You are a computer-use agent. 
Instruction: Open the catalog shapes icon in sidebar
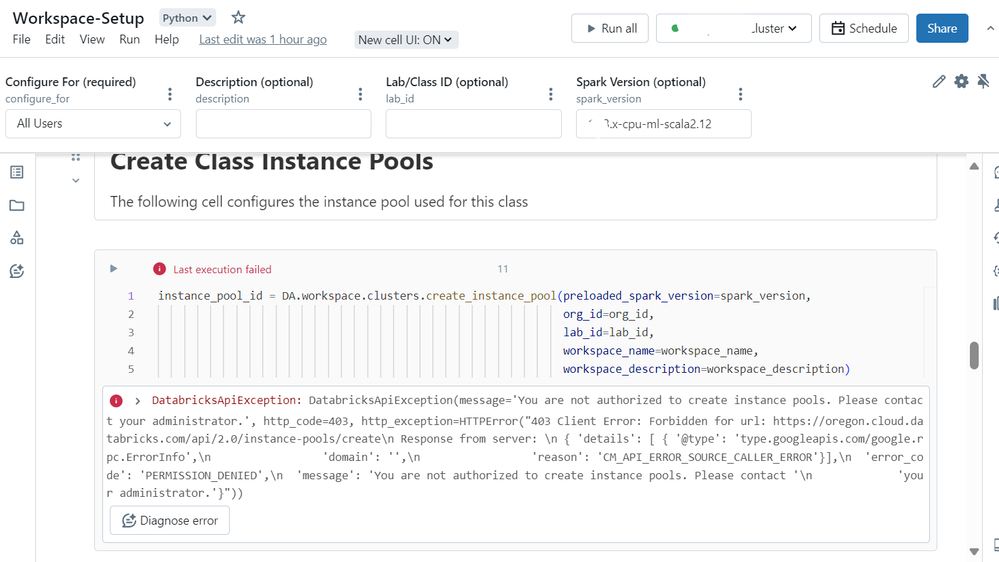tap(17, 238)
